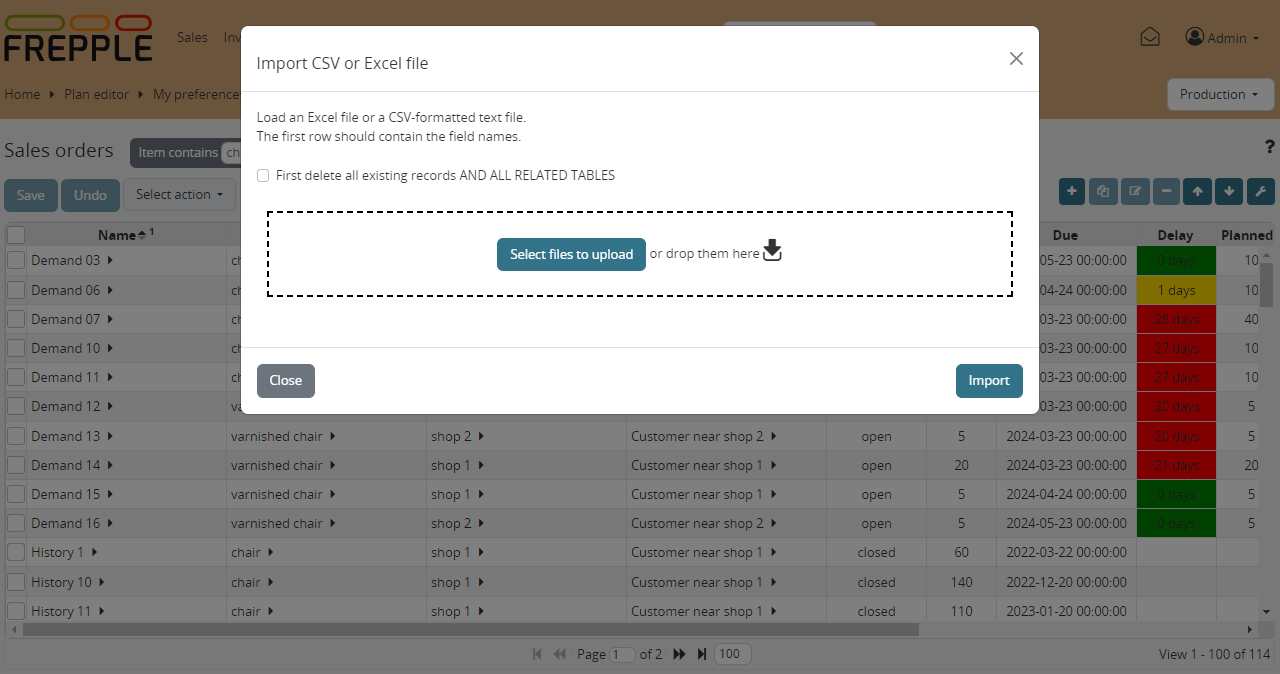Screen dimensions: 1280x674
Task: Expand the Select action dropdown
Action: click(180, 195)
